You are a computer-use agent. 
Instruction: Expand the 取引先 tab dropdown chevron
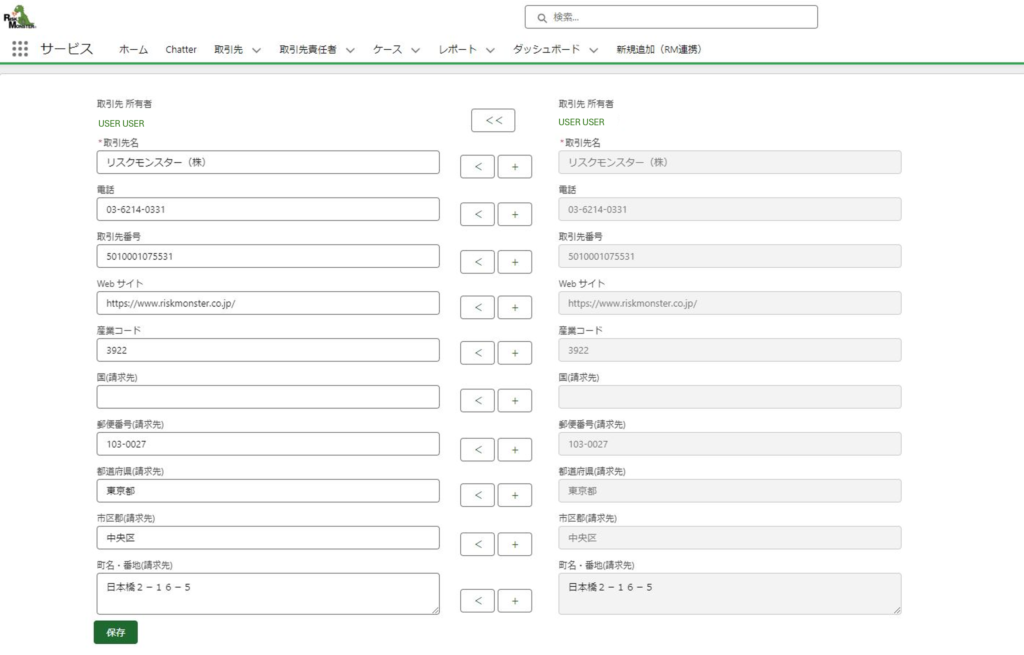(x=256, y=50)
